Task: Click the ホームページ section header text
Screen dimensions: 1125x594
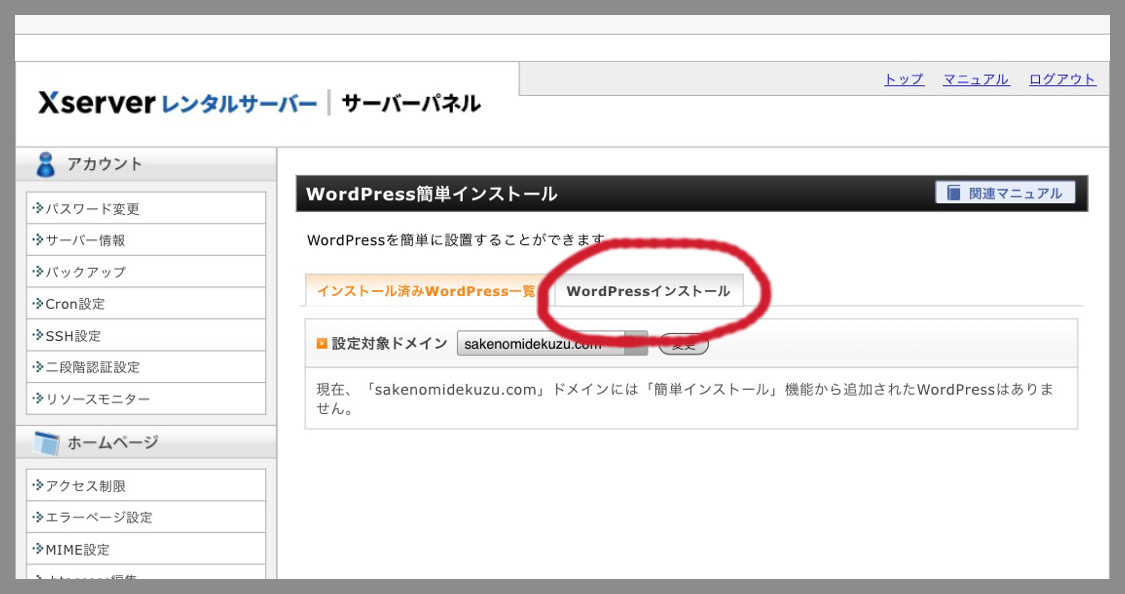Action: click(x=113, y=443)
